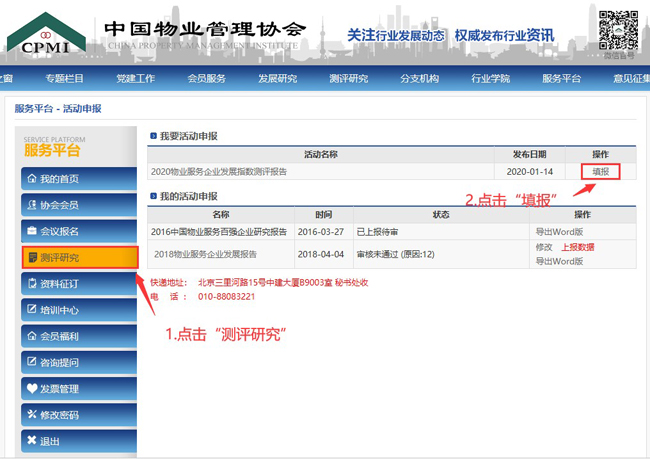
Task: Click the person icon beside 协会会员
Action: click(x=31, y=205)
